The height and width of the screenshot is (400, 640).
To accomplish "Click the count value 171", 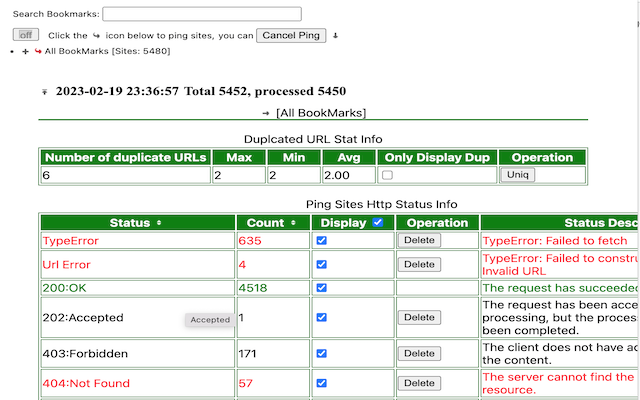I will click(x=247, y=353).
